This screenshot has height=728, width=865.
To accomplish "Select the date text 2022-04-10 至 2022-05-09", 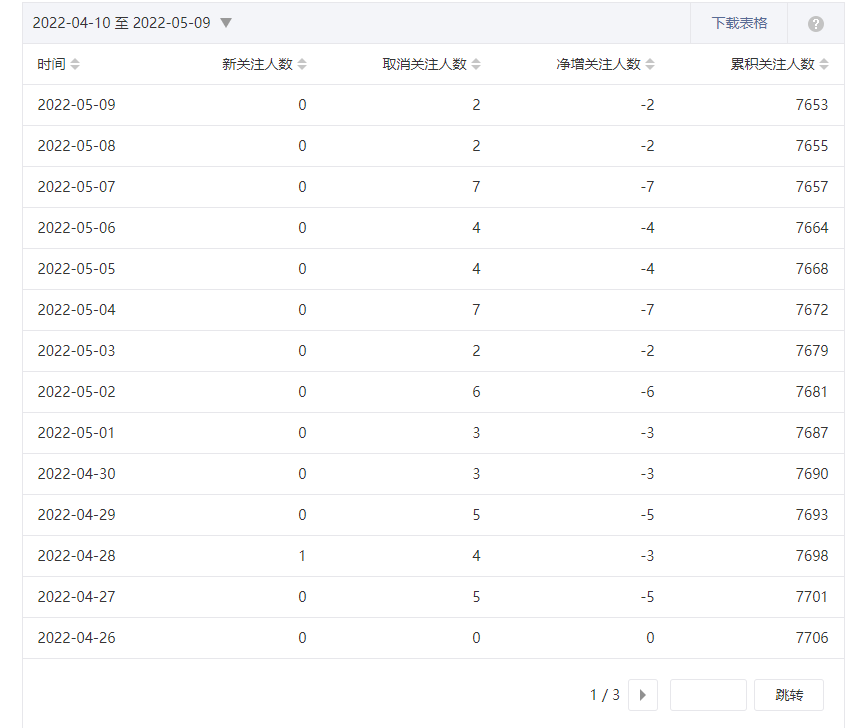I will point(121,23).
